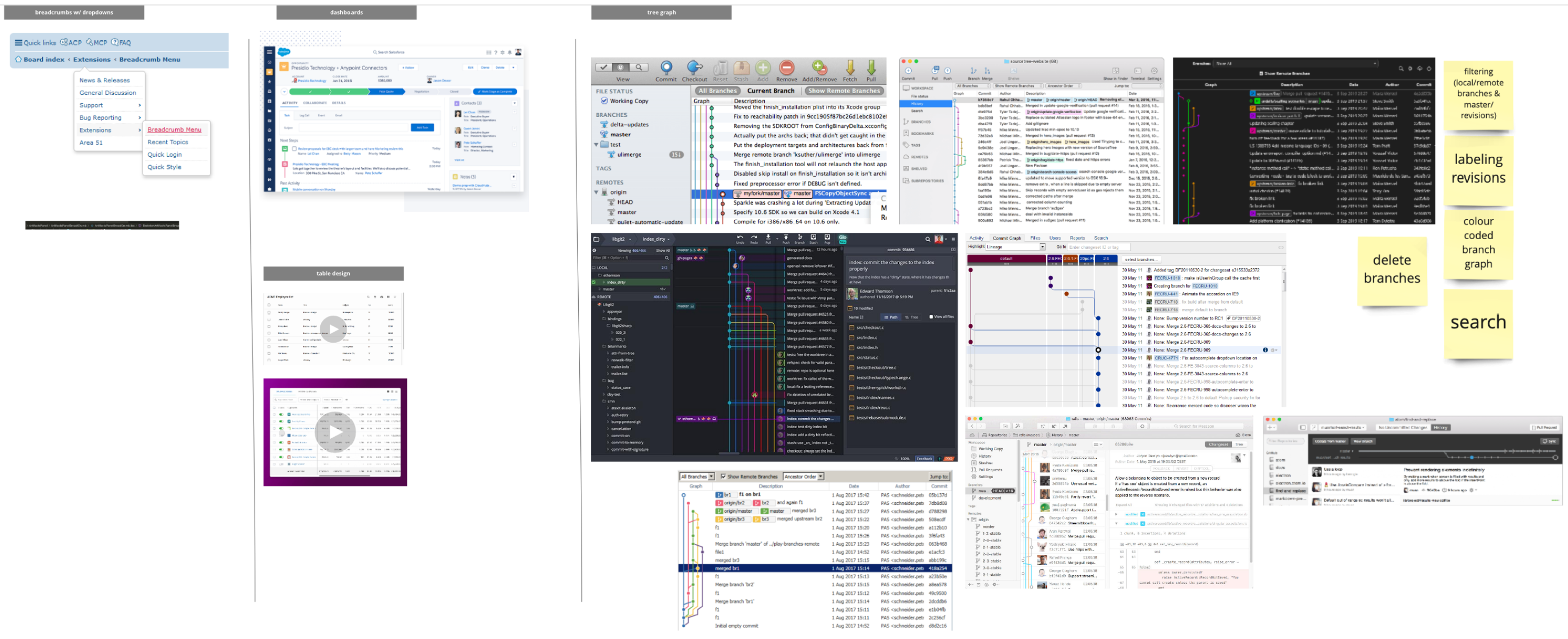Open the All Branches dropdown in bottom graph

point(697,476)
